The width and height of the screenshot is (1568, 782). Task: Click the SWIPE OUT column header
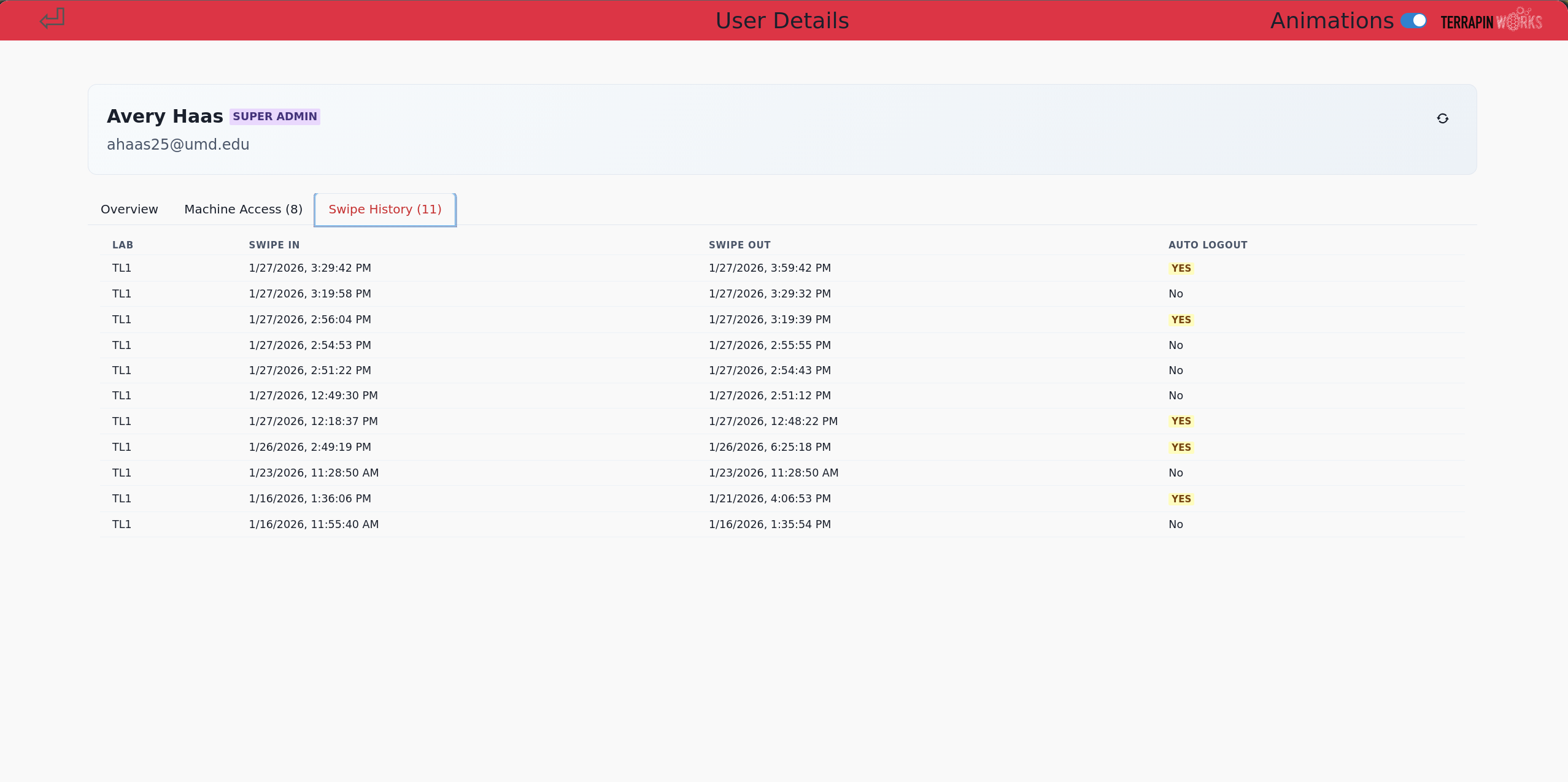coord(739,245)
